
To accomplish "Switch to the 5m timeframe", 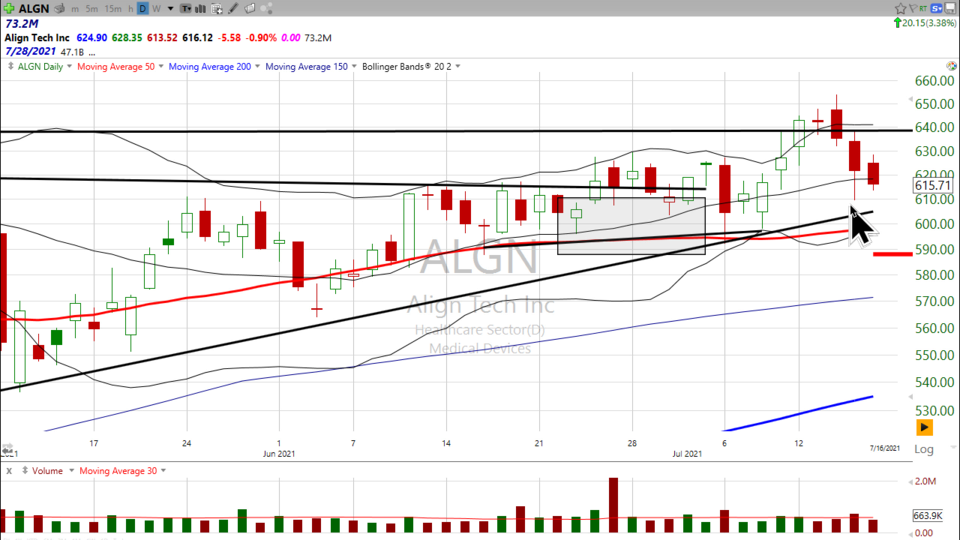I will tap(91, 9).
